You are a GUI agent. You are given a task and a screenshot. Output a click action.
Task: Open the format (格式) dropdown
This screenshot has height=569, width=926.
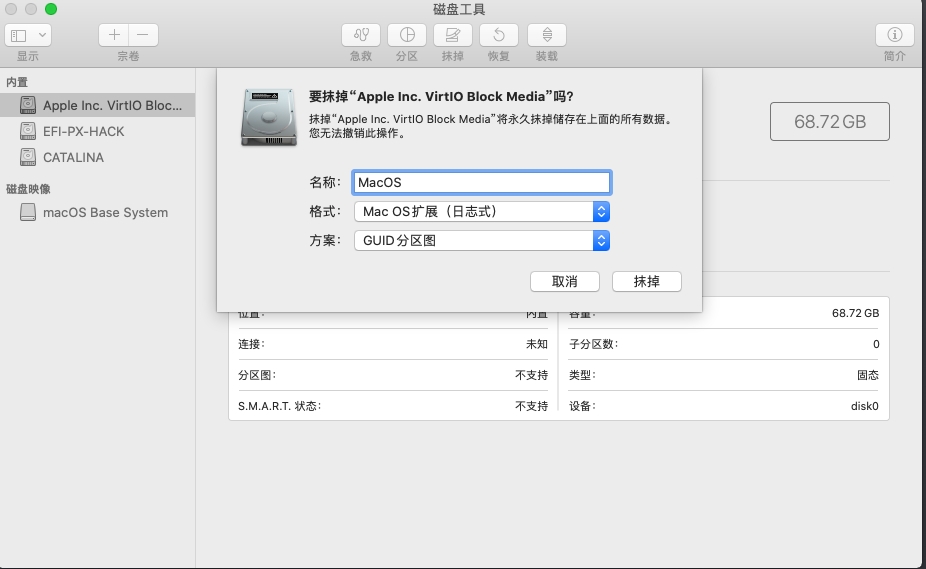click(482, 212)
